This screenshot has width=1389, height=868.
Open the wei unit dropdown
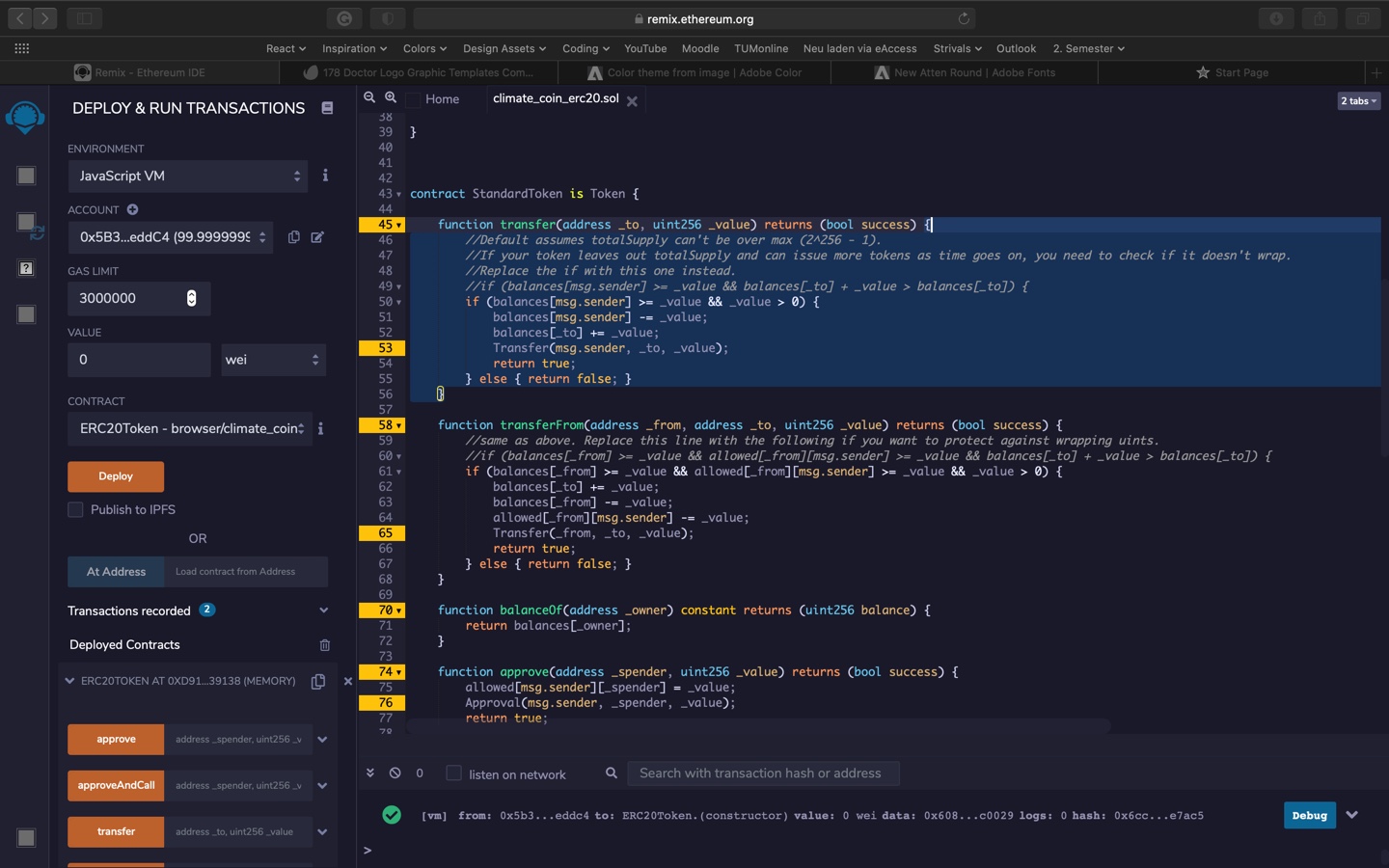273,360
